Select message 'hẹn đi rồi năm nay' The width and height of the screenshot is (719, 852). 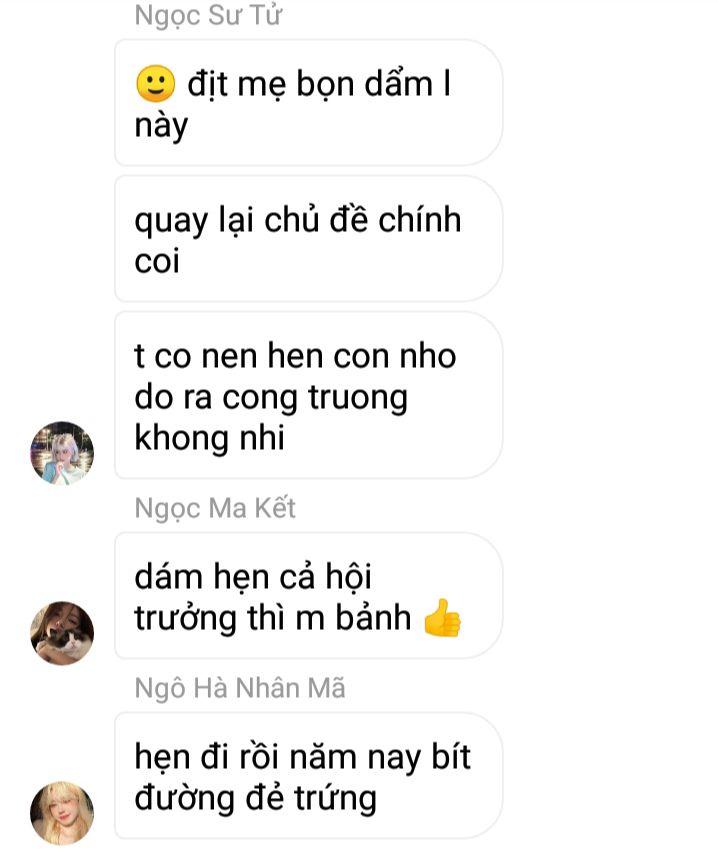click(308, 776)
